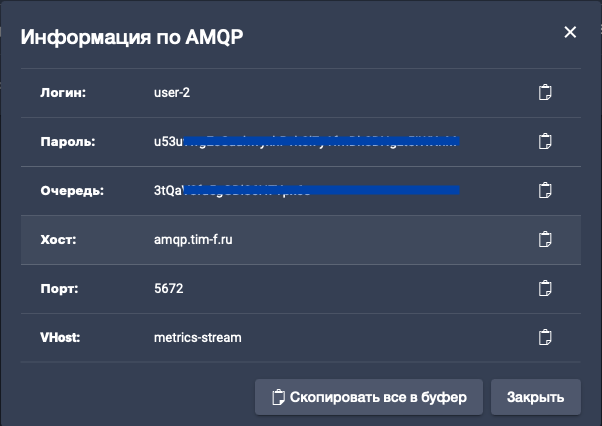Click the Очередь row label
The image size is (602, 426).
(71, 190)
